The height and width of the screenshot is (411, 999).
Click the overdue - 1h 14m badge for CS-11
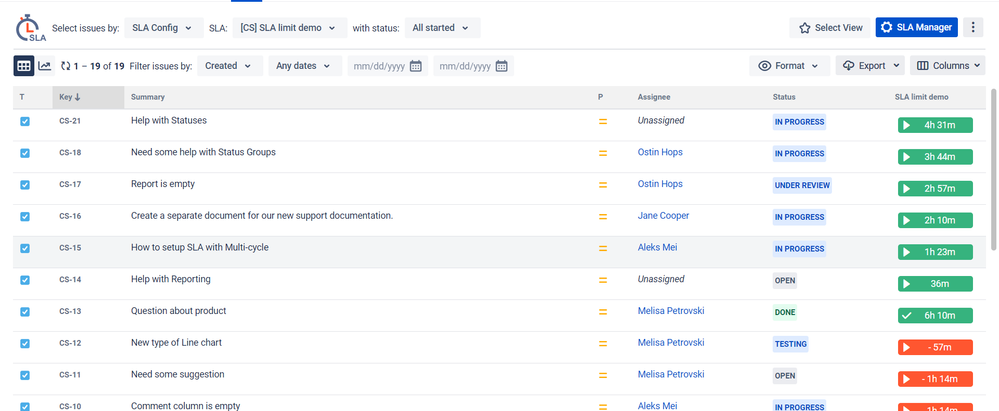click(935, 379)
